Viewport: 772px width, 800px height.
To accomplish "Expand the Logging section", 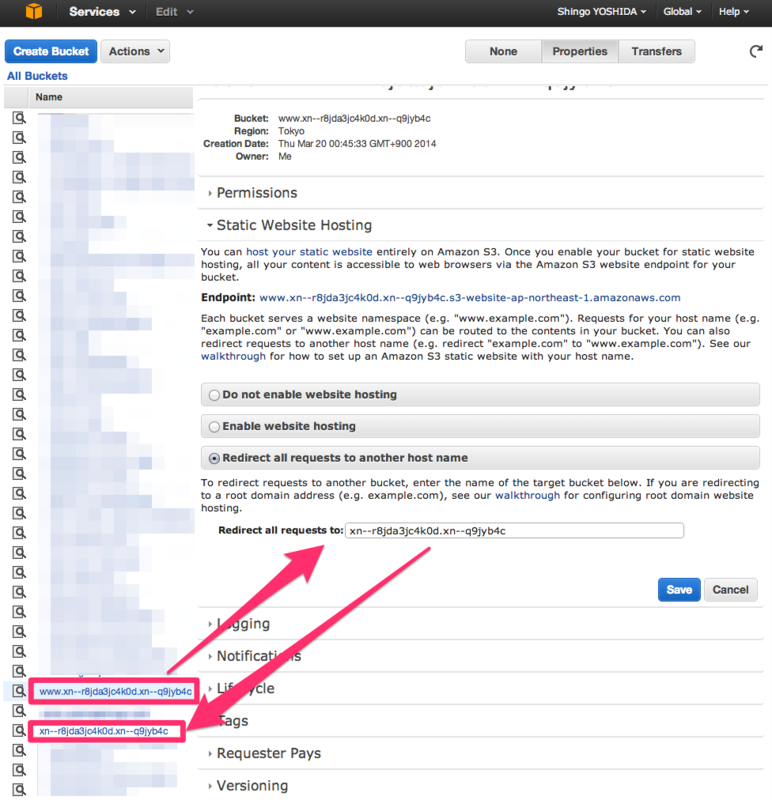I will pos(239,623).
